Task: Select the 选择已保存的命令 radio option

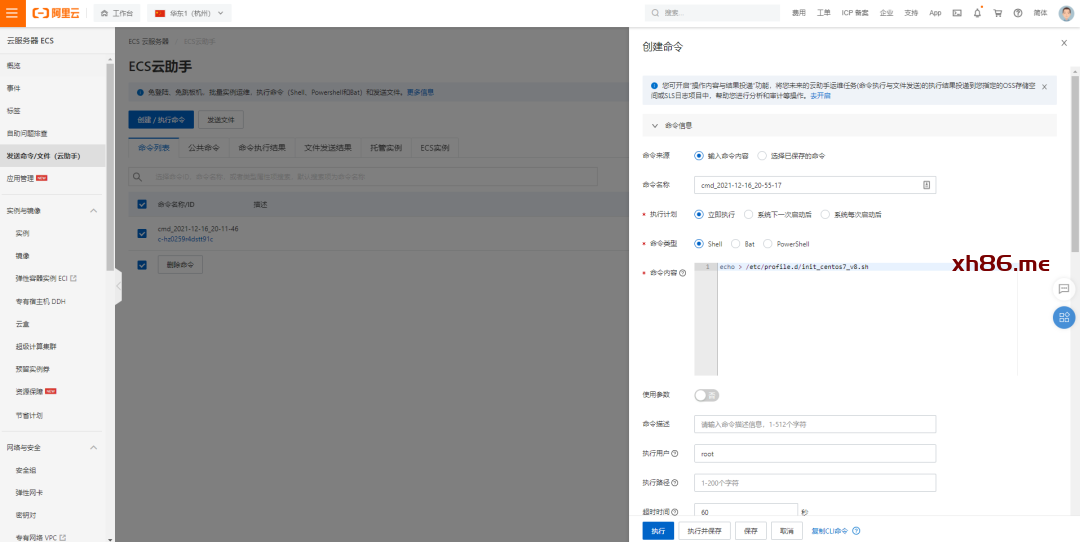Action: (763, 156)
